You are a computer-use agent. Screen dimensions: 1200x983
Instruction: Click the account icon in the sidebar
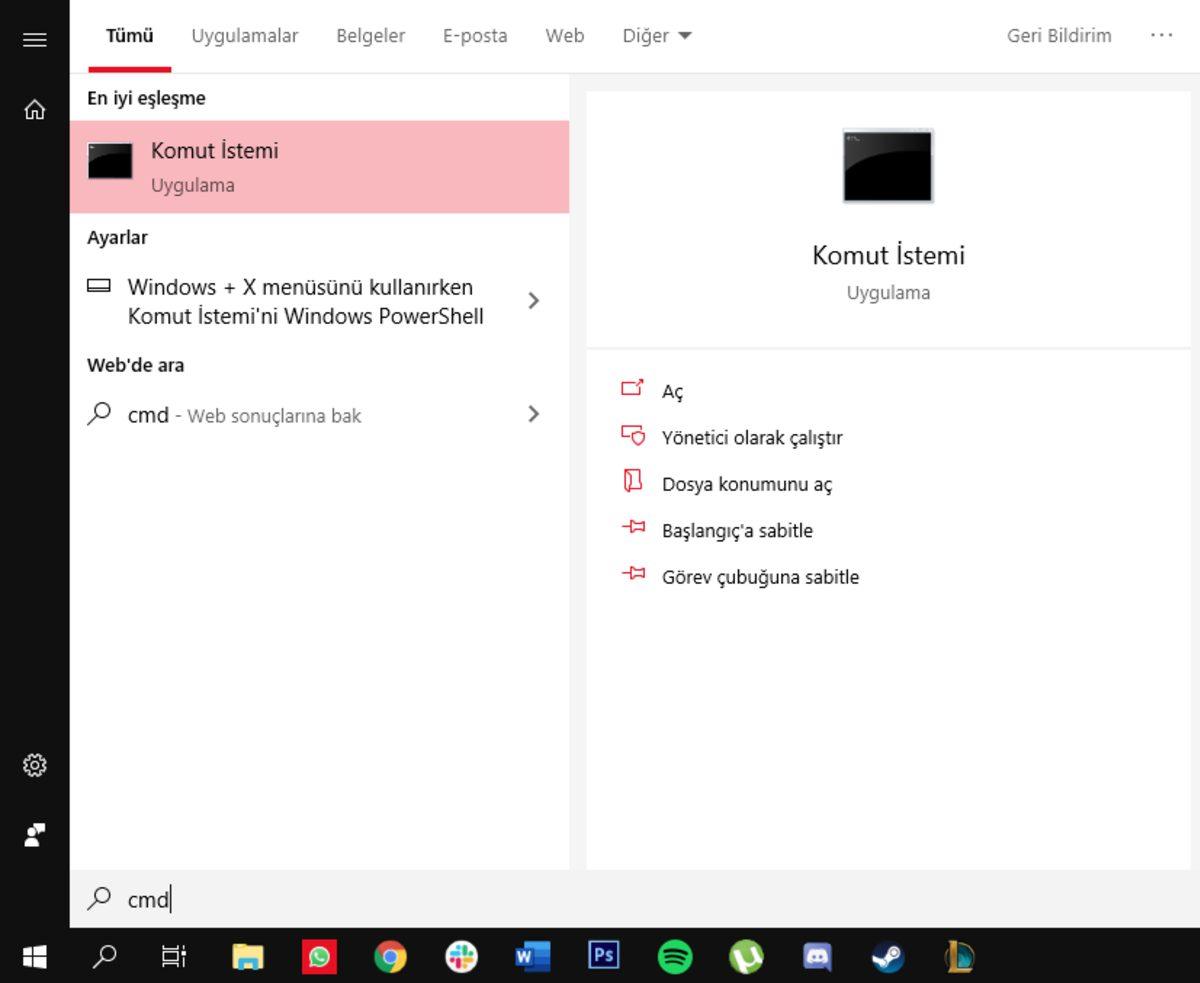[34, 835]
